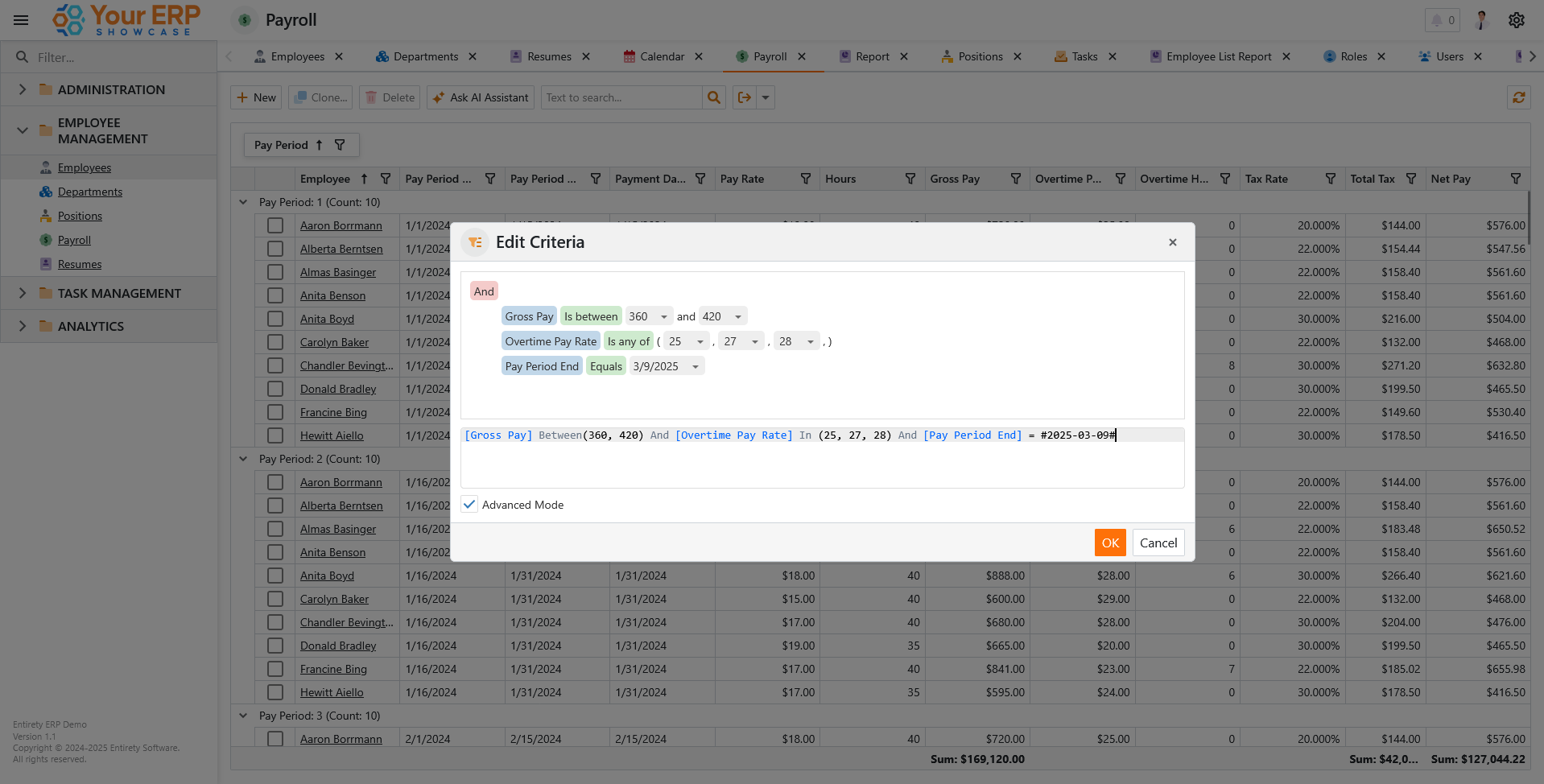Uncheck the Advanced Mode checkbox
Viewport: 1544px width, 784px height.
tap(469, 505)
